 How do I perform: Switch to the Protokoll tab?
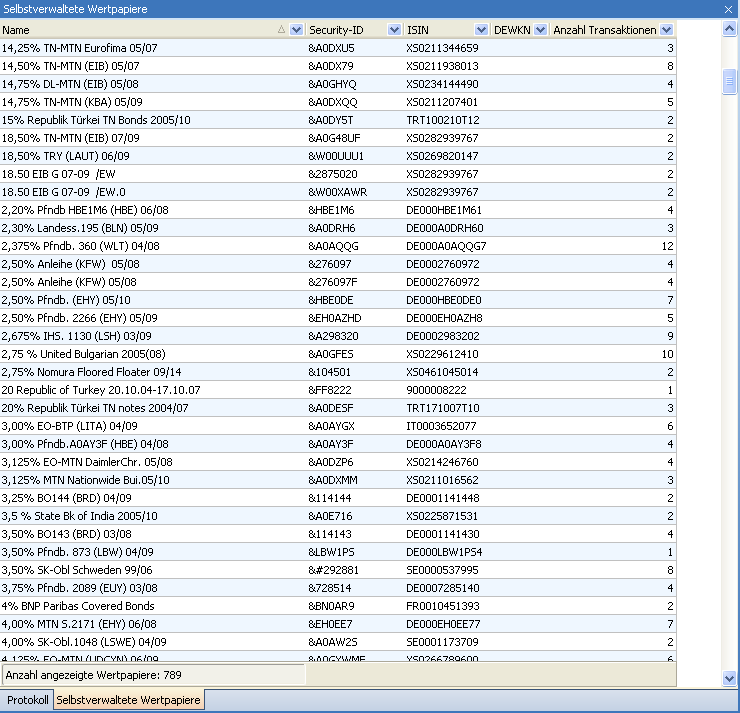click(27, 700)
